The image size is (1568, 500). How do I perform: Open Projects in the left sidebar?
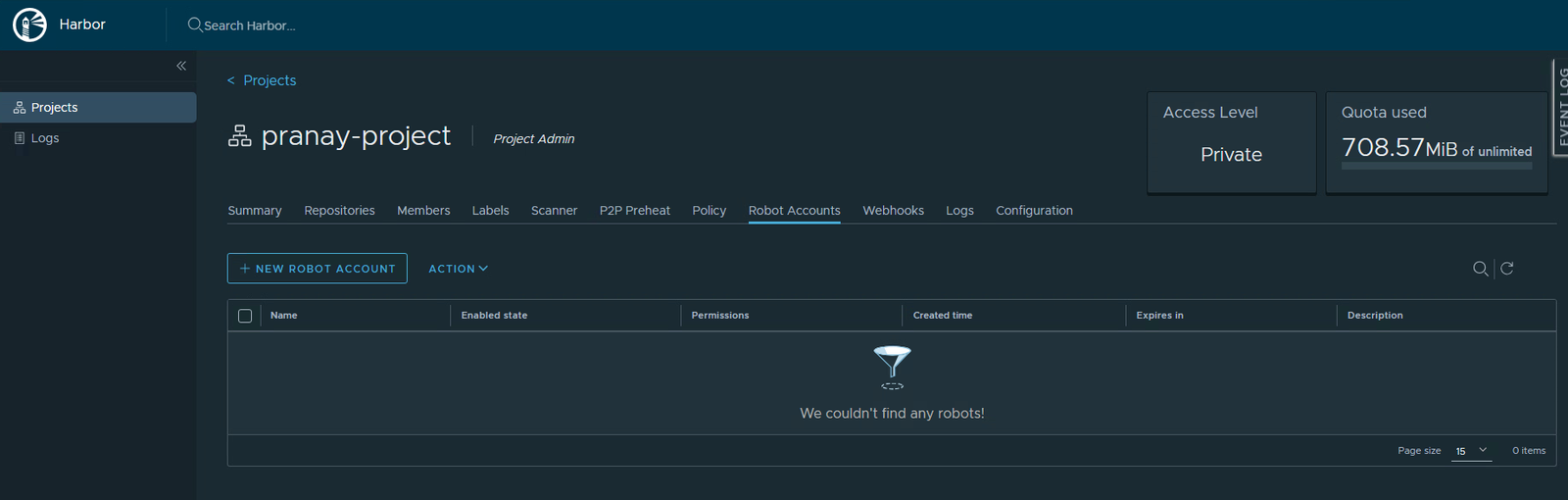98,108
